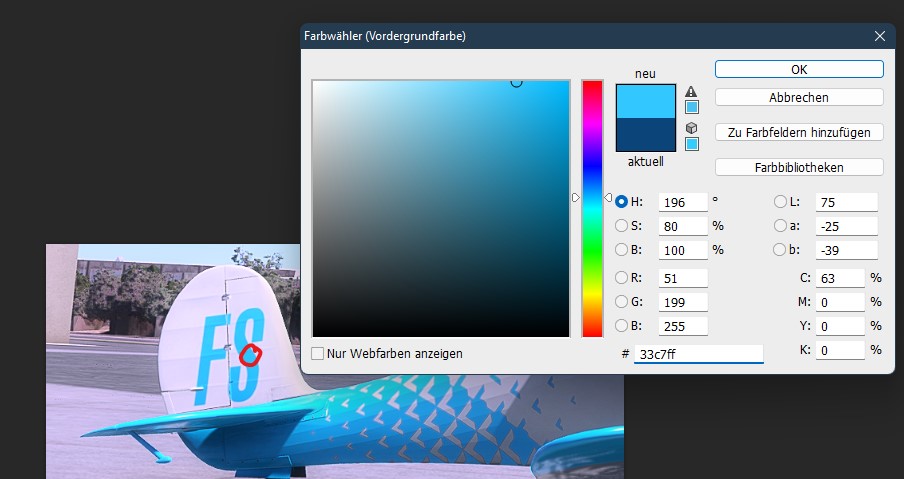
Task: Click the K black percentage field
Action: [840, 350]
